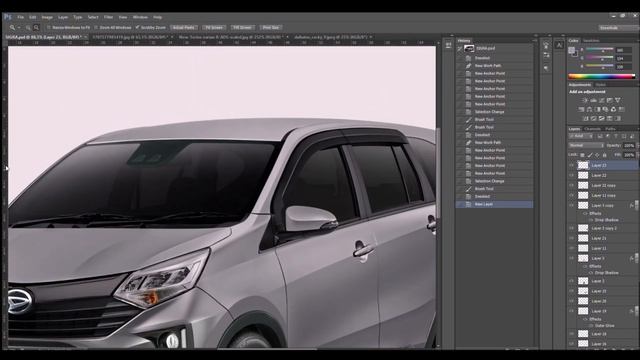Open the zoom tool preset picker arrow
Viewport: 640px width, 360px height.
tap(19, 27)
